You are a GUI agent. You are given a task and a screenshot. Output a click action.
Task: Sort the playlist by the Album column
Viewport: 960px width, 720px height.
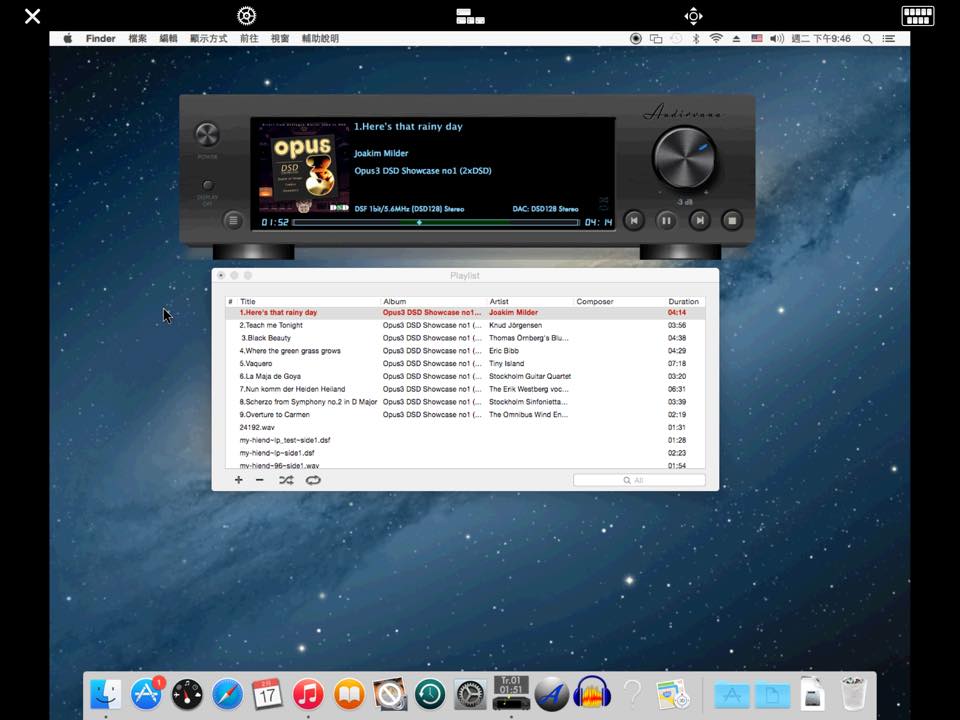(x=433, y=301)
